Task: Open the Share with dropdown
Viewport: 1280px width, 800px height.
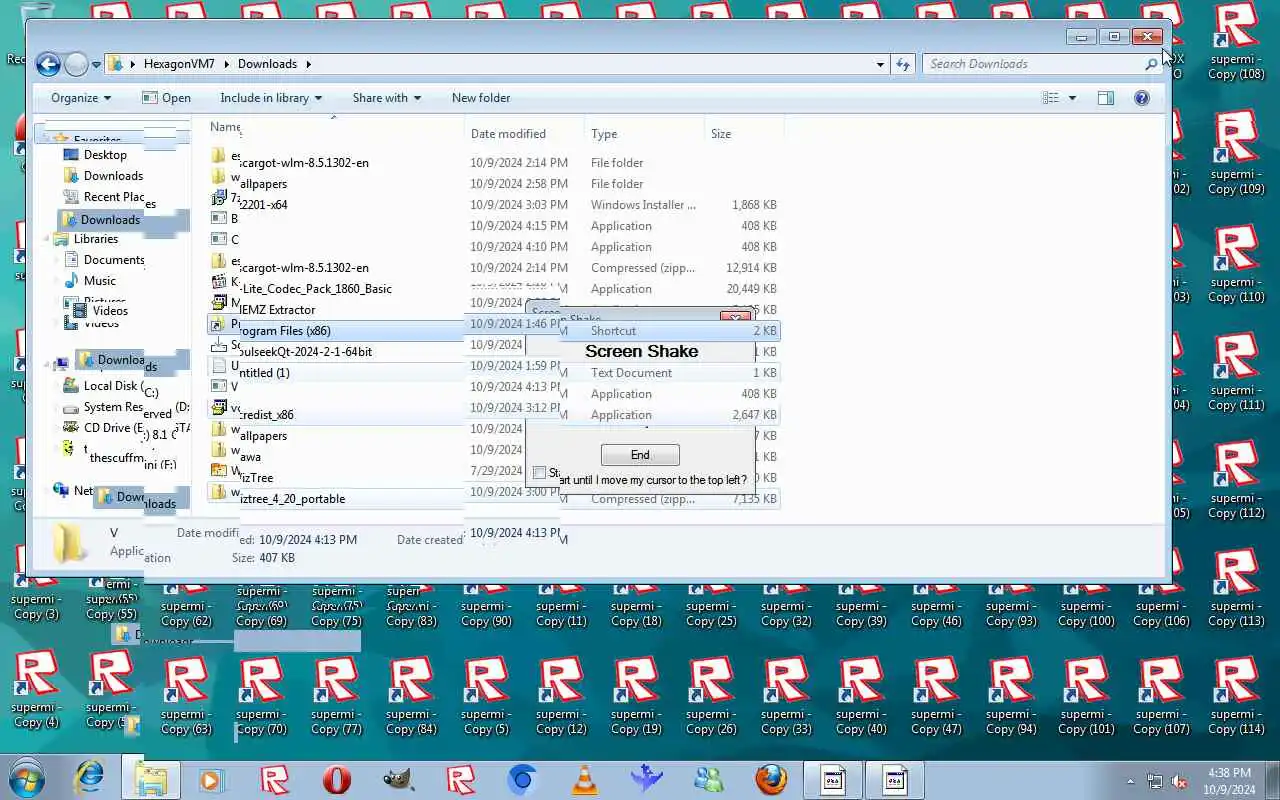Action: 387,98
